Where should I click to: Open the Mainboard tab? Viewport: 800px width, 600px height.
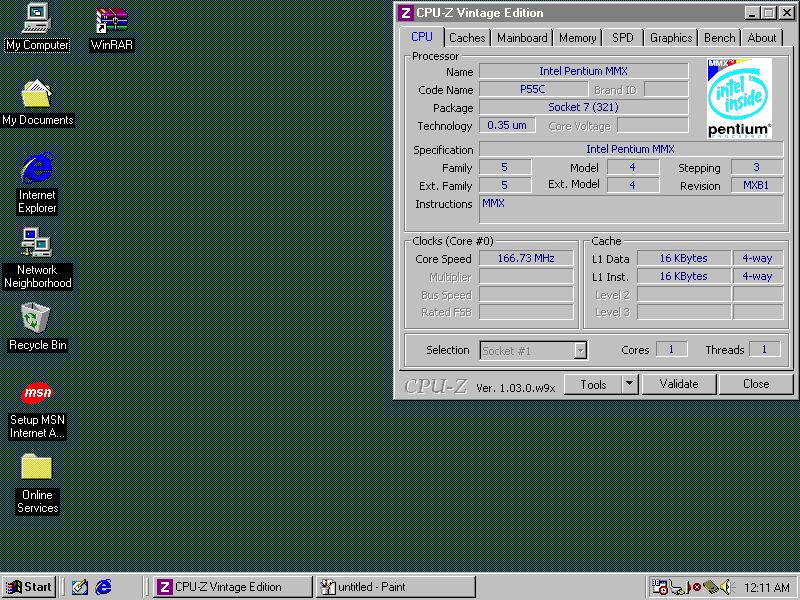pyautogui.click(x=522, y=38)
